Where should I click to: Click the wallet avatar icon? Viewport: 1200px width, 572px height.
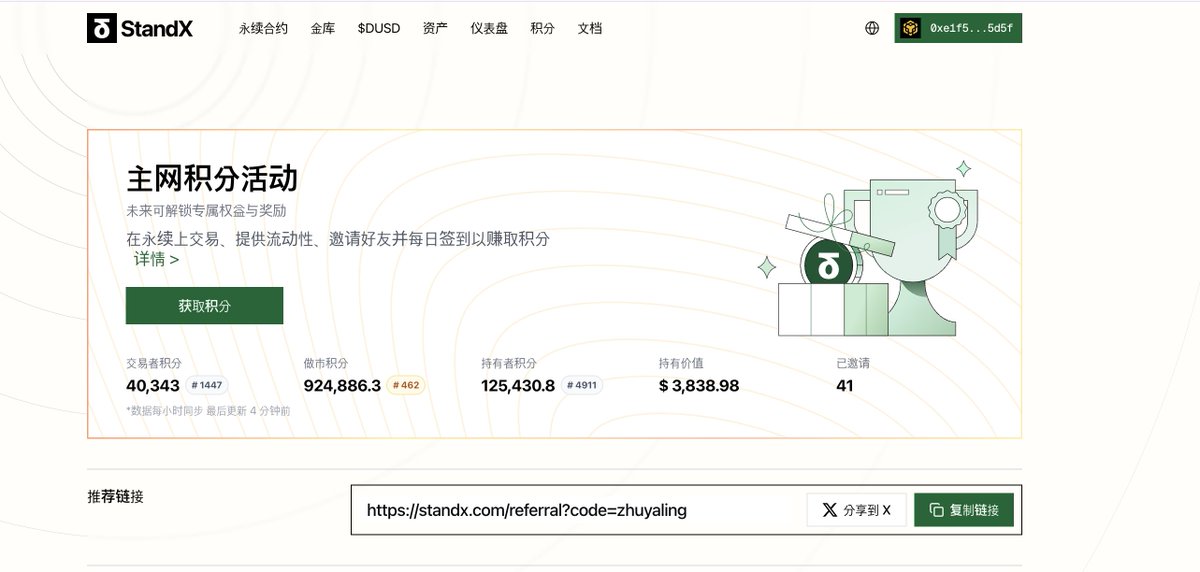[910, 28]
